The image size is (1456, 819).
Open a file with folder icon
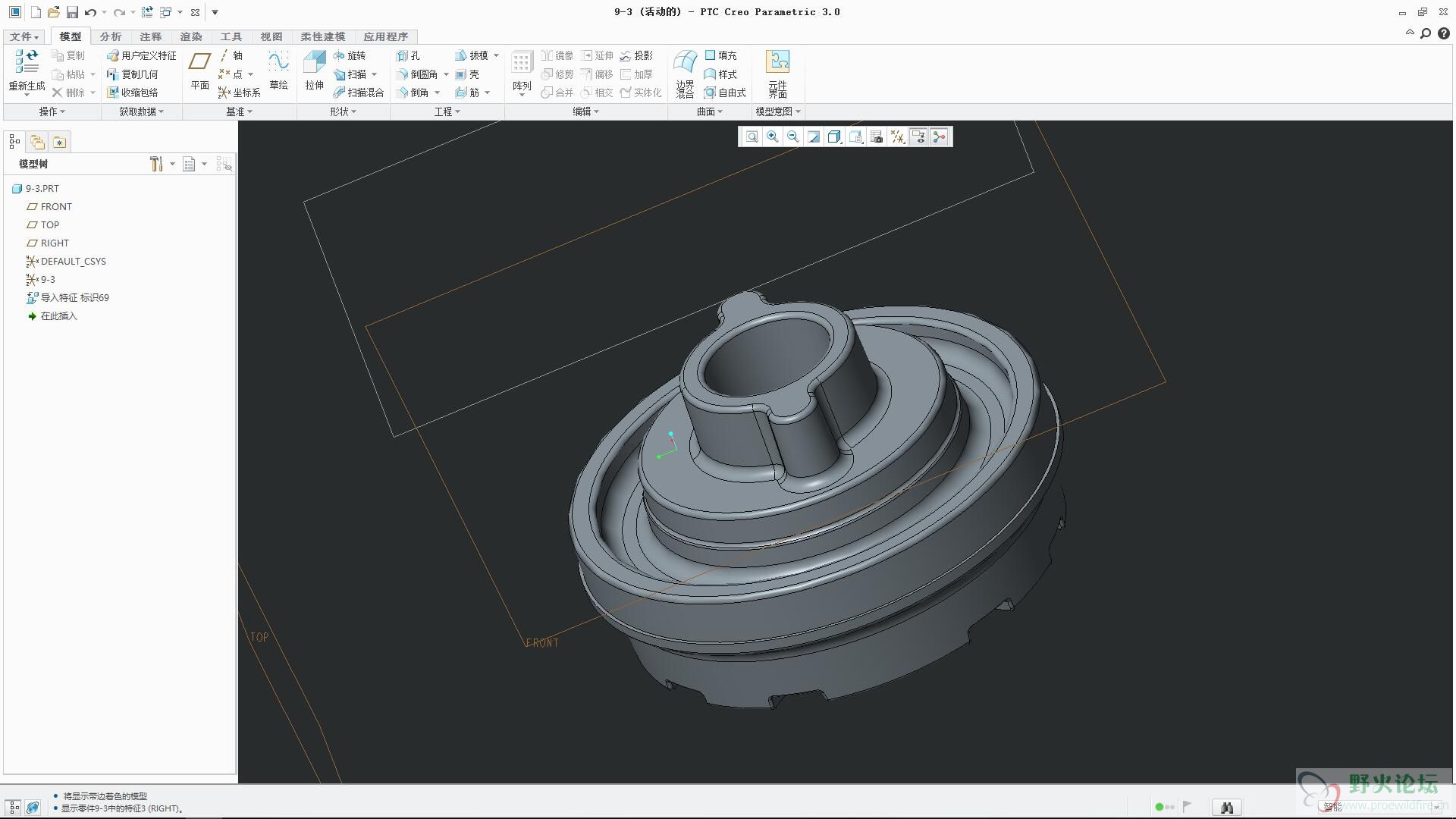[x=53, y=12]
